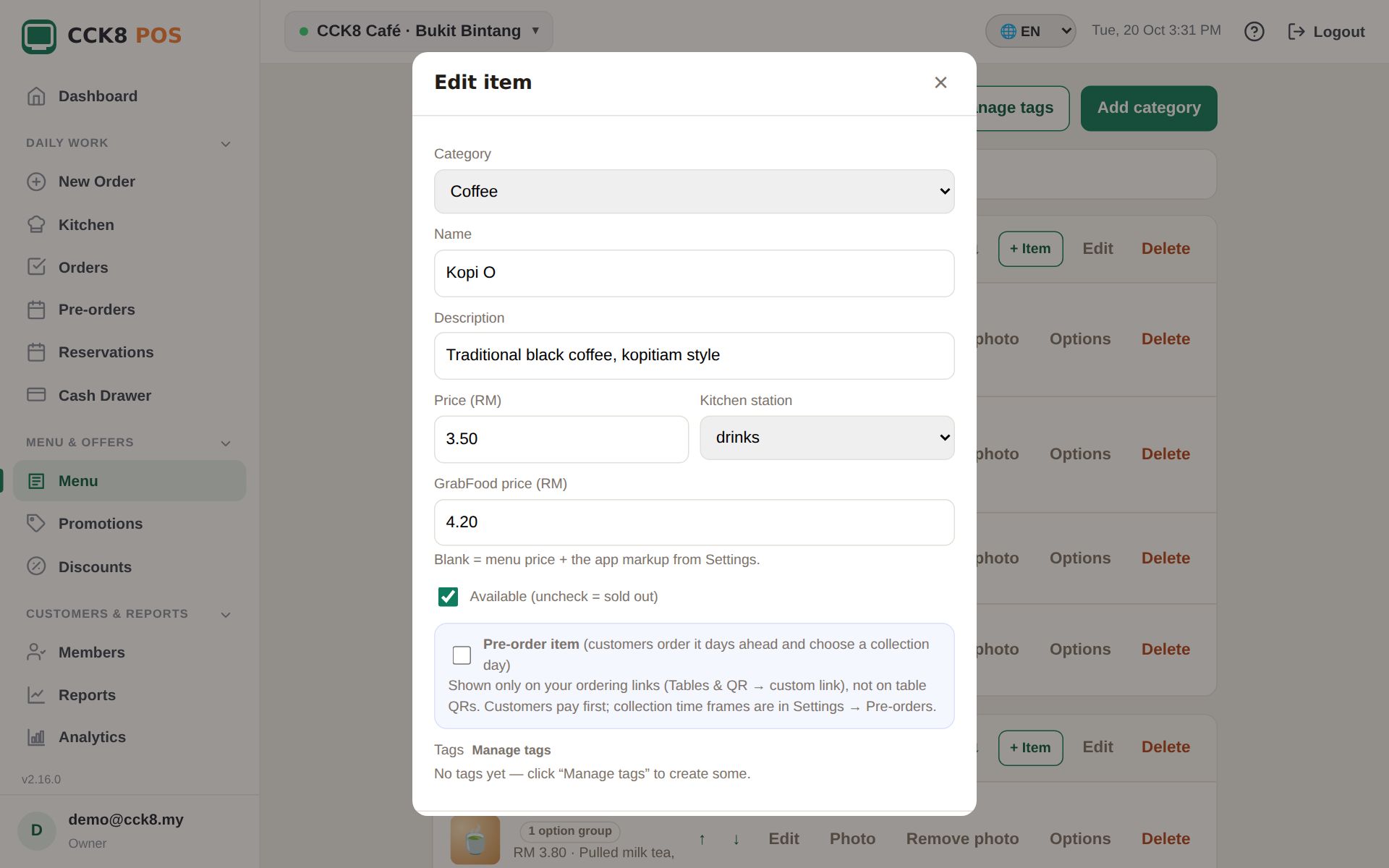The height and width of the screenshot is (868, 1389).
Task: Move item up with arrow icon
Action: 702,839
